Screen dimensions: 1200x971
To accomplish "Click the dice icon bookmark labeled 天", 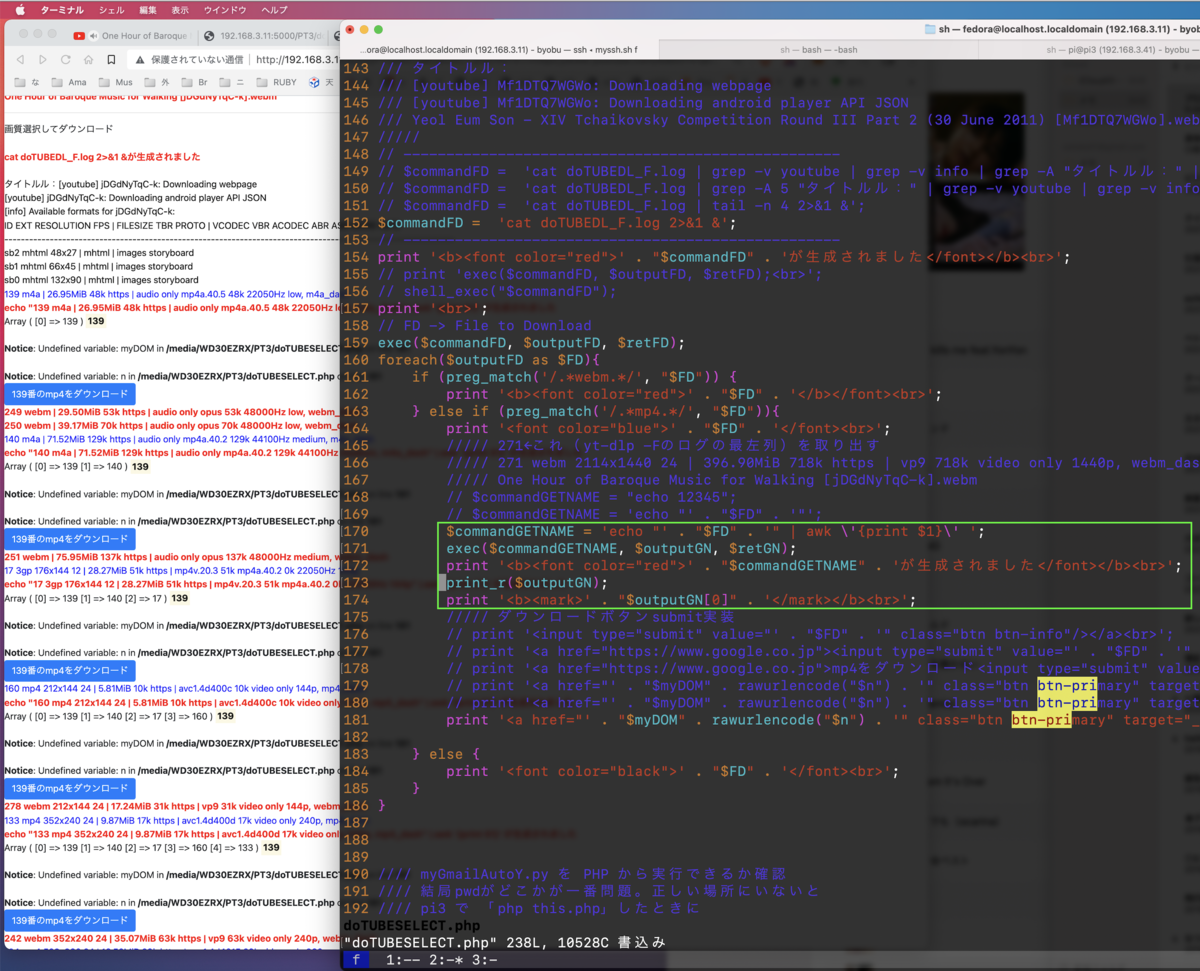I will tap(314, 83).
